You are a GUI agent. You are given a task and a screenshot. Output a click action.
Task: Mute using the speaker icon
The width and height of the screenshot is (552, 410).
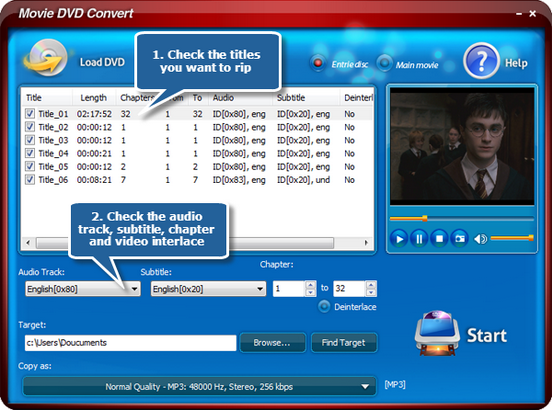480,239
